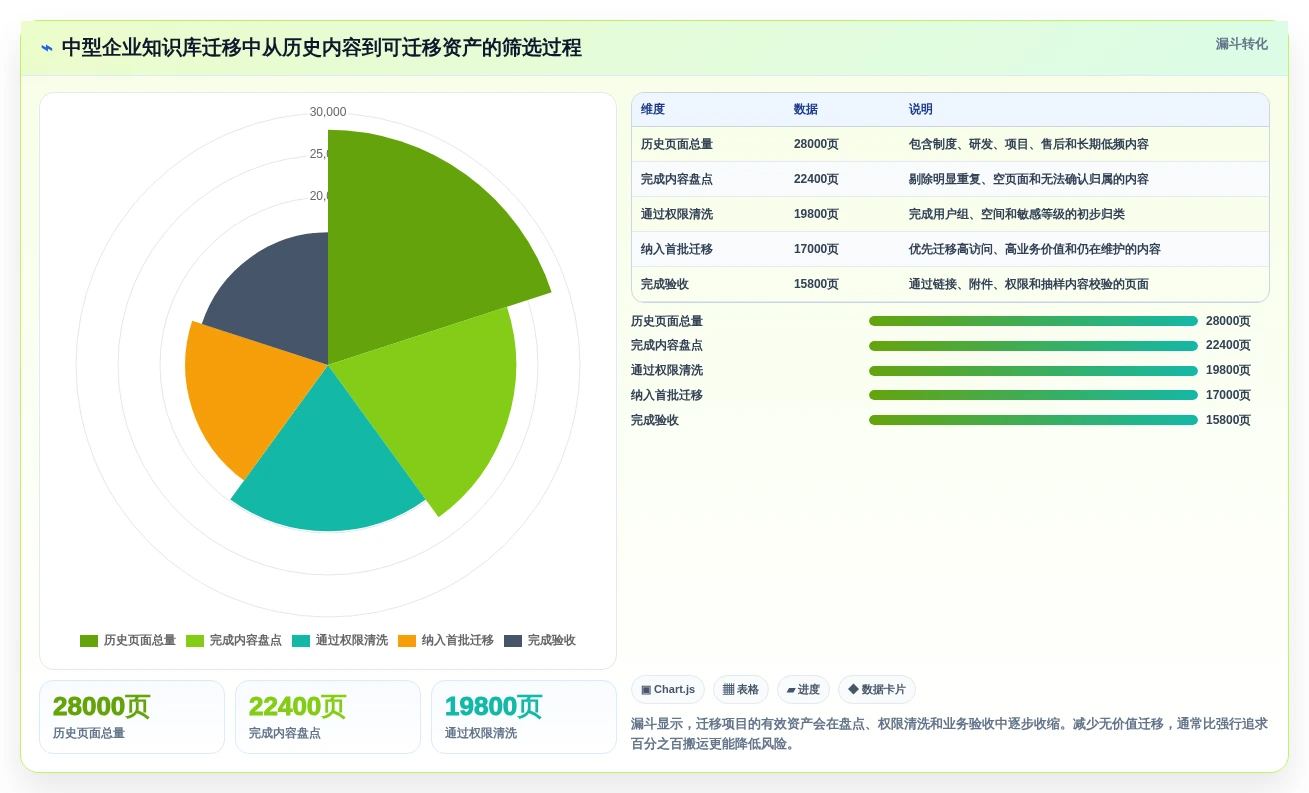Click the 完成内容盘点 progress bar
Screen dimensions: 1309x793
1033,346
